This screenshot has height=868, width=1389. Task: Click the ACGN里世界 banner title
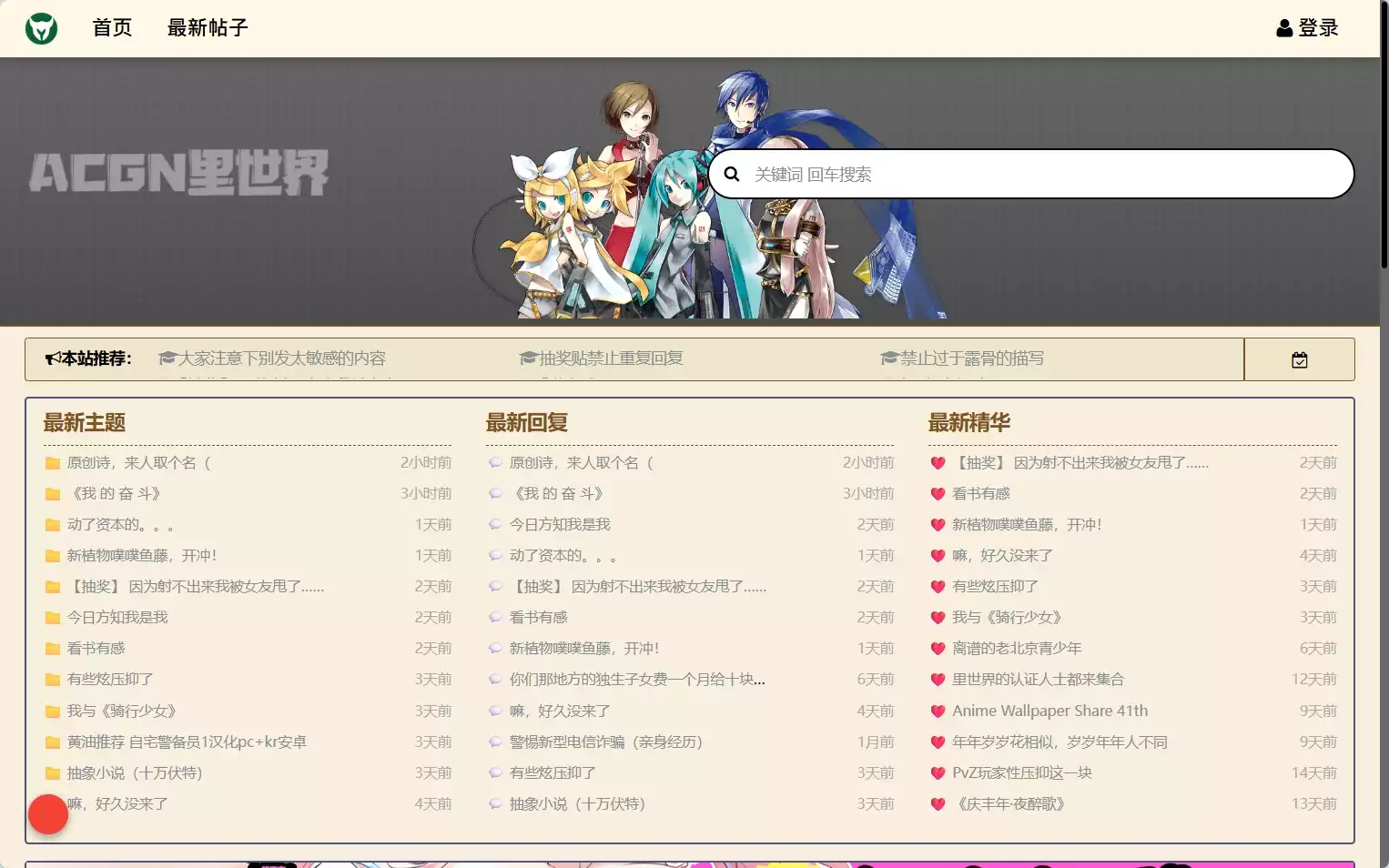pos(178,173)
